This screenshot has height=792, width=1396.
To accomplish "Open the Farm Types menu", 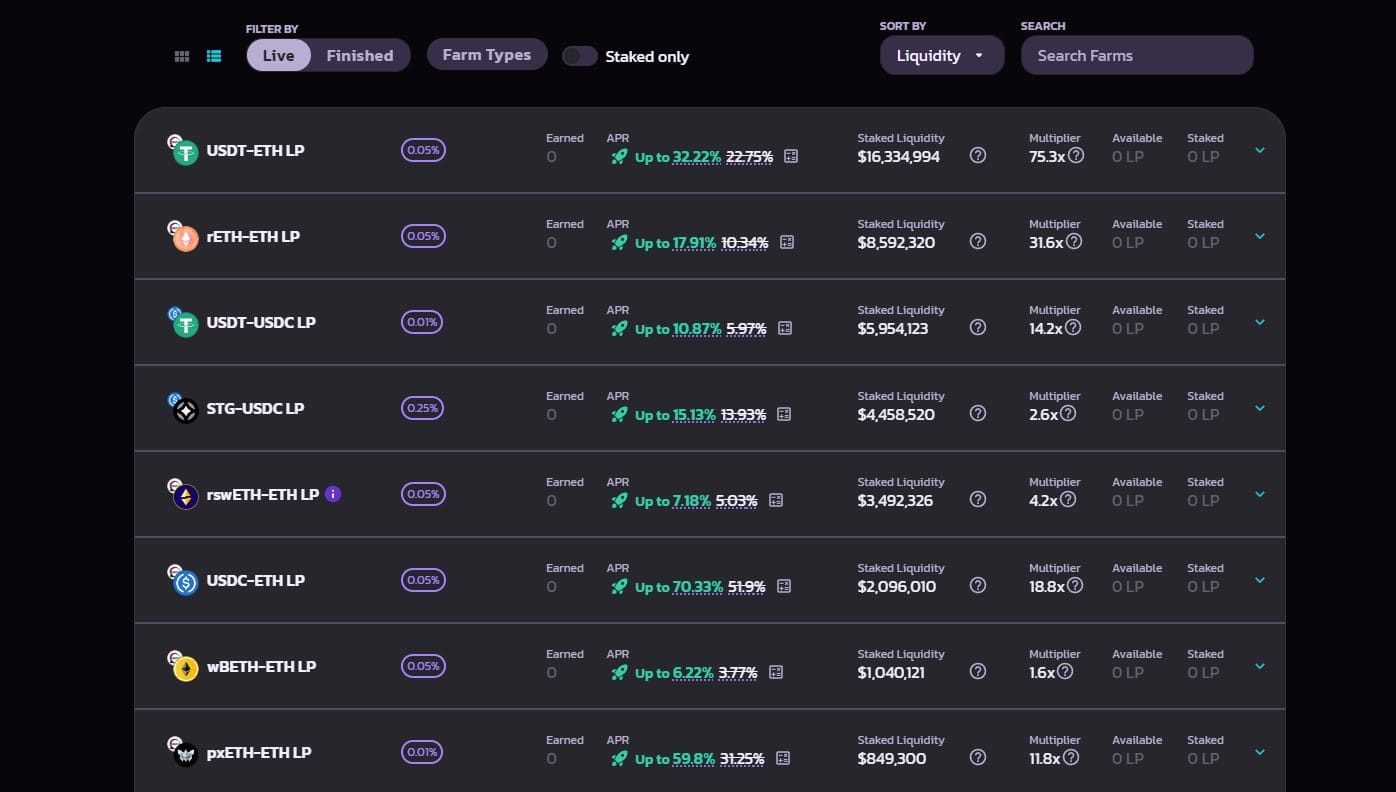I will click(487, 55).
